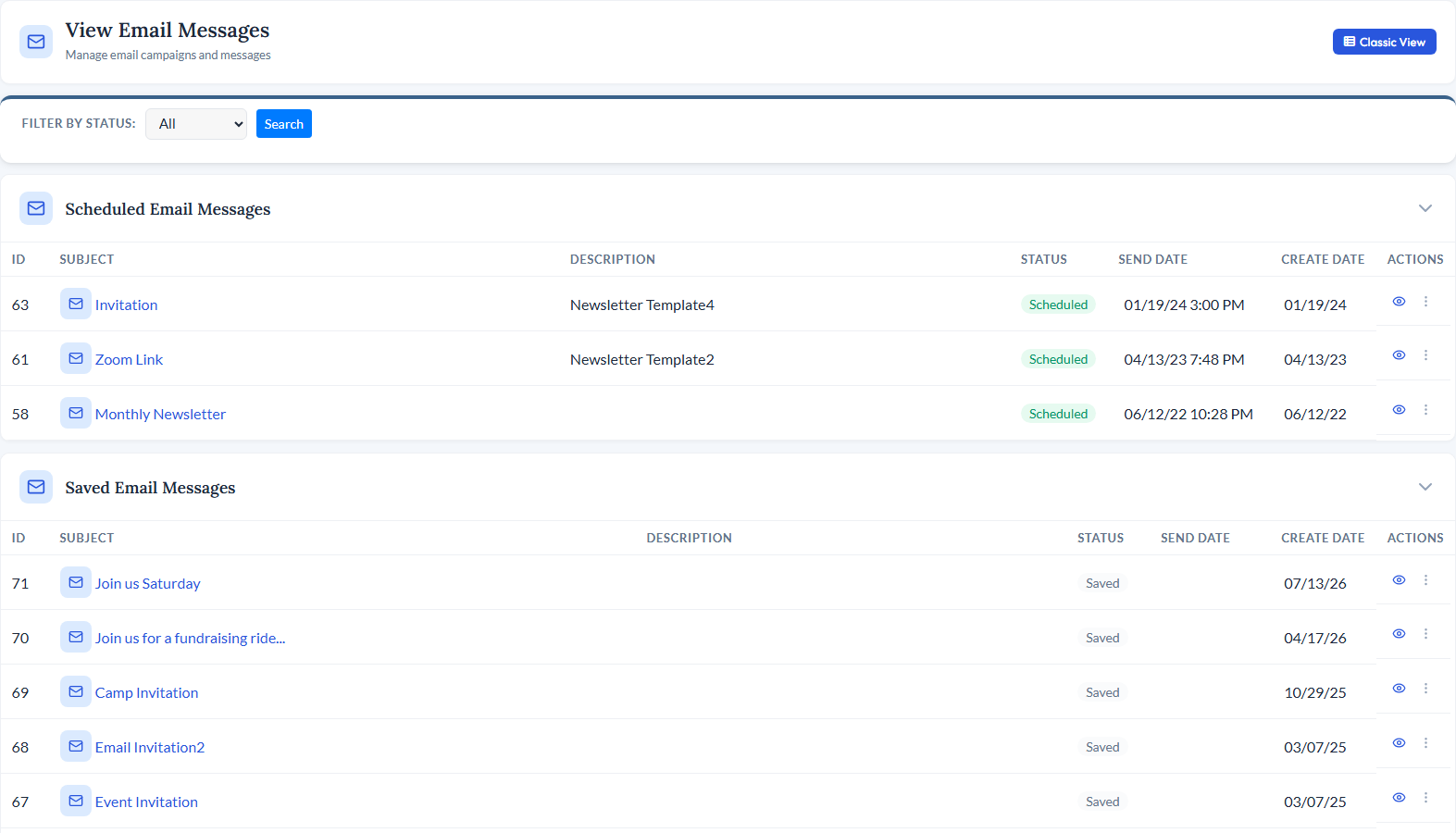View Camp Invitation using the eye icon

coord(1399,689)
